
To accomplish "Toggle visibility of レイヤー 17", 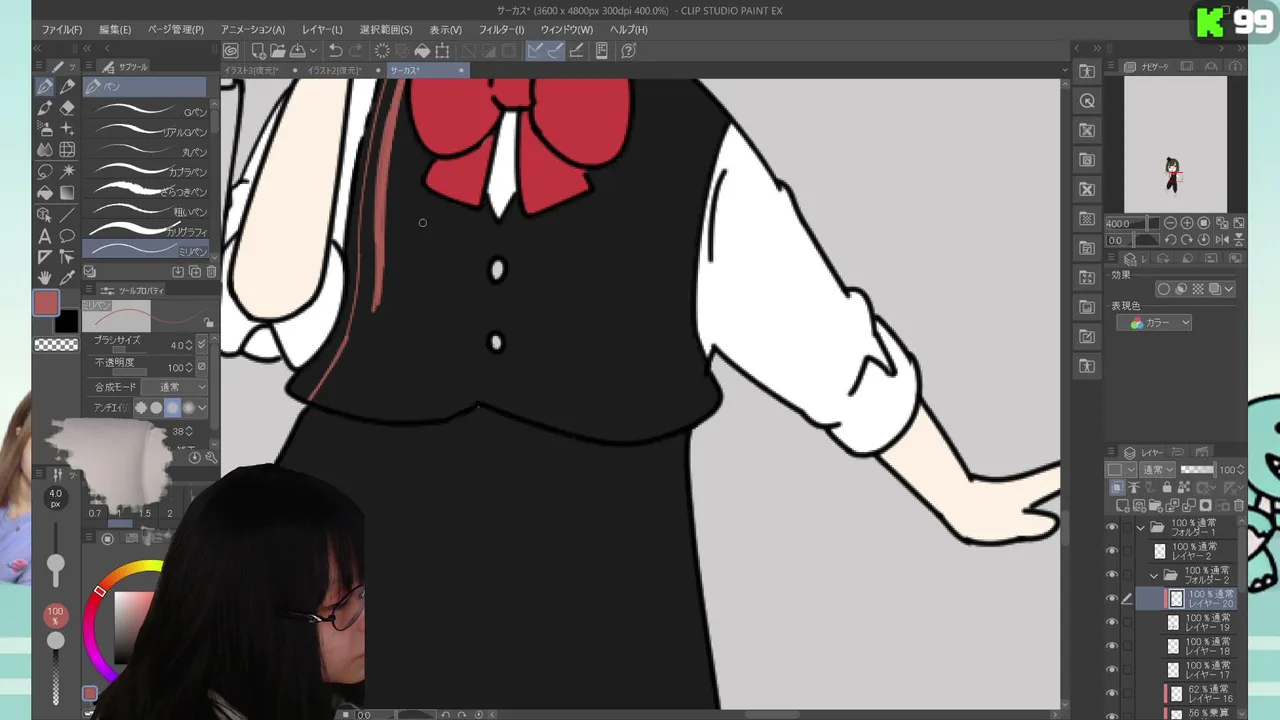I will 1112,670.
